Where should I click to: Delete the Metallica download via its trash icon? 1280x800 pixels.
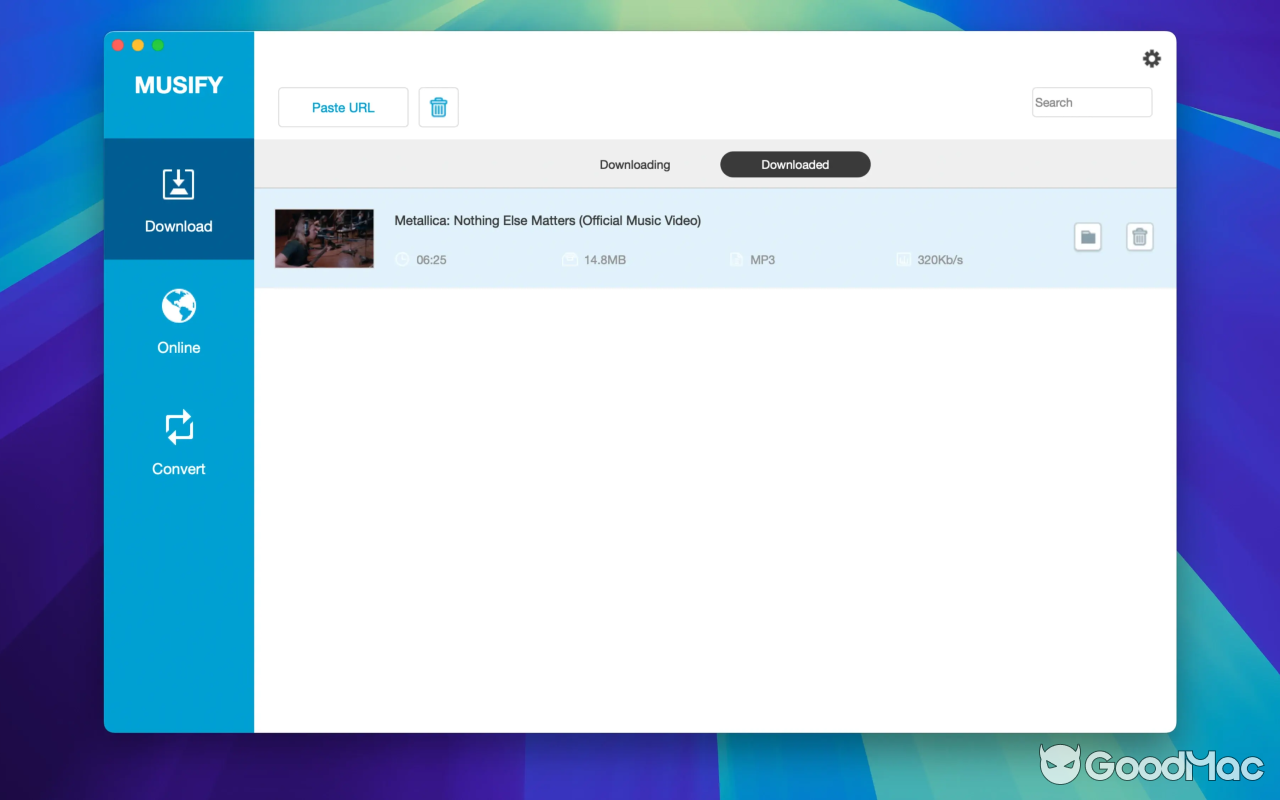coord(1139,236)
